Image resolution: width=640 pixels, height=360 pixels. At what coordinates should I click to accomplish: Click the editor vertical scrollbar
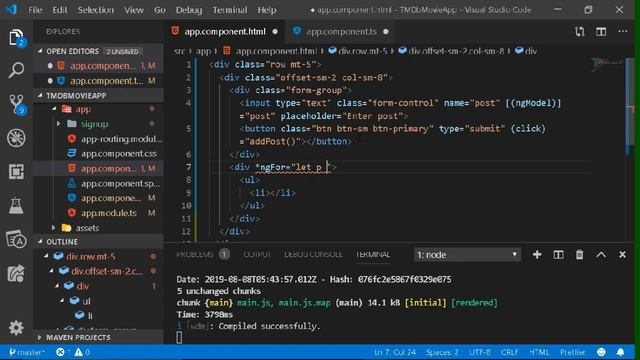coord(629,106)
